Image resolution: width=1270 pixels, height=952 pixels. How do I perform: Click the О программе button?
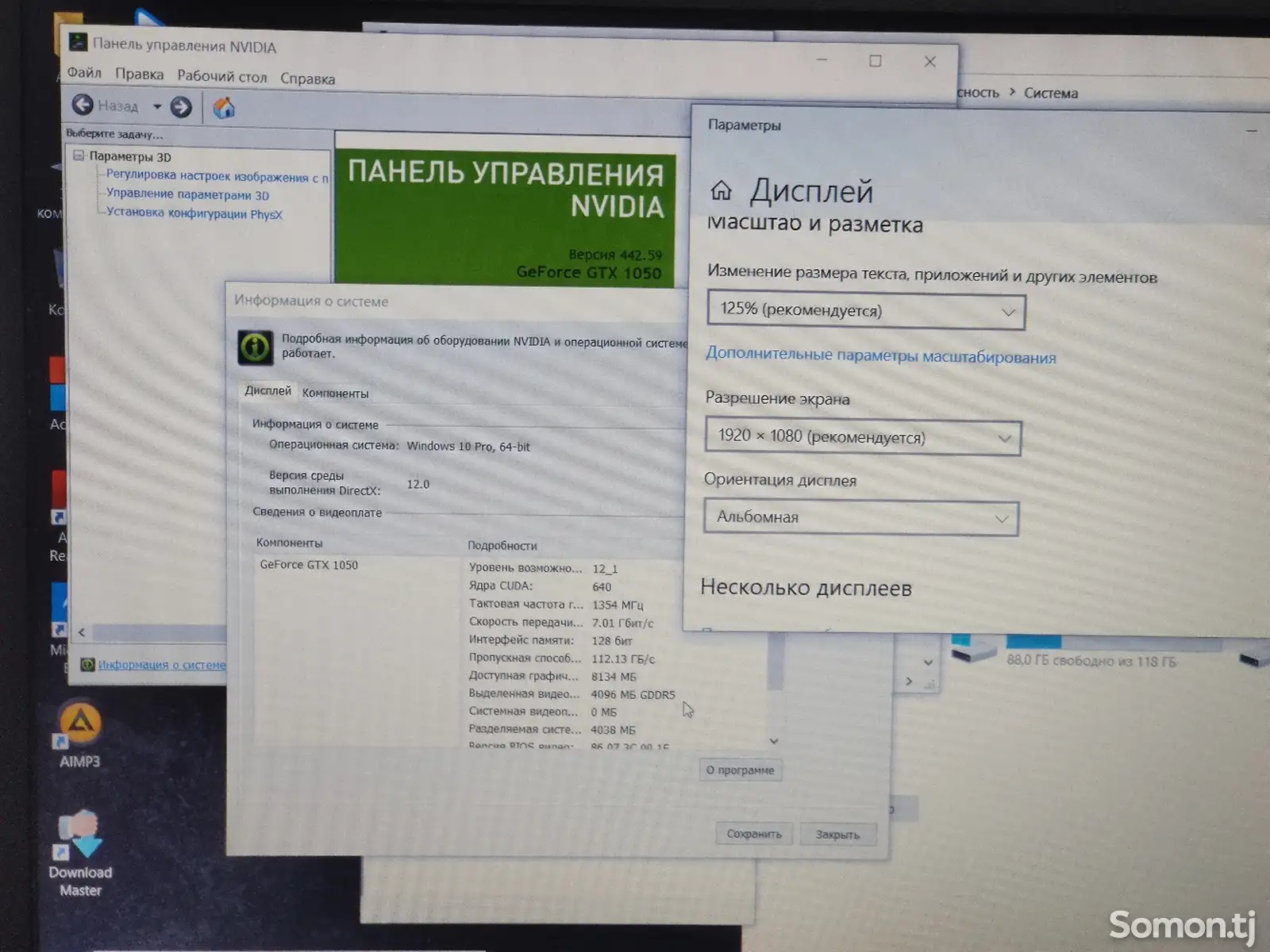point(740,770)
